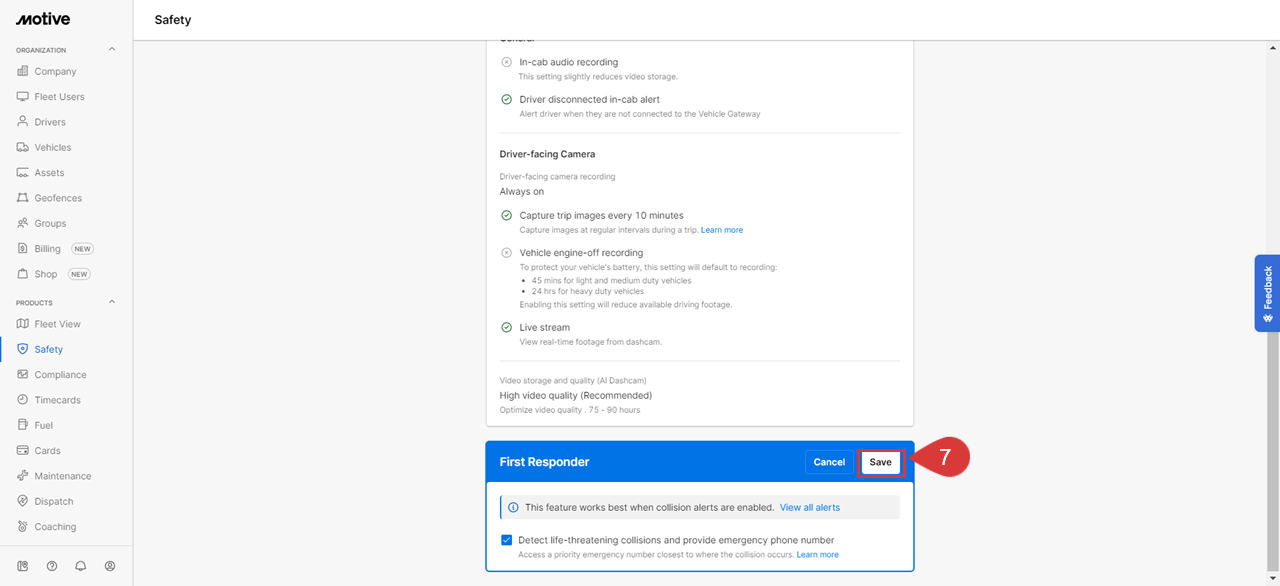The height and width of the screenshot is (586, 1280).
Task: Open the user profile icon
Action: (110, 566)
